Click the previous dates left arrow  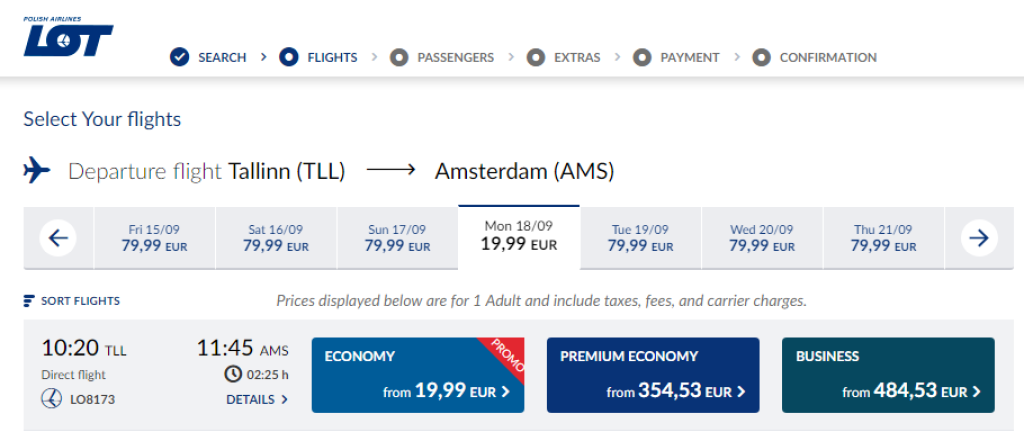coord(58,238)
